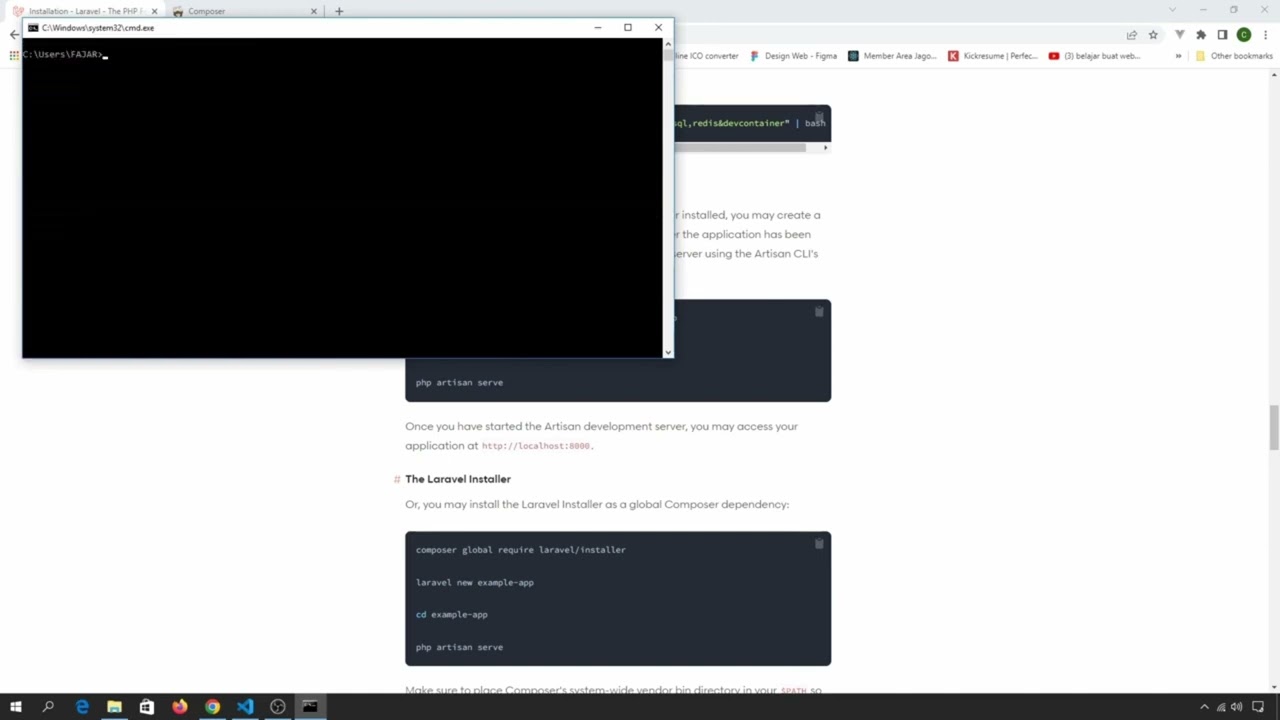Open the Kickresume bookmark
This screenshot has width=1280, height=720.
(x=993, y=56)
